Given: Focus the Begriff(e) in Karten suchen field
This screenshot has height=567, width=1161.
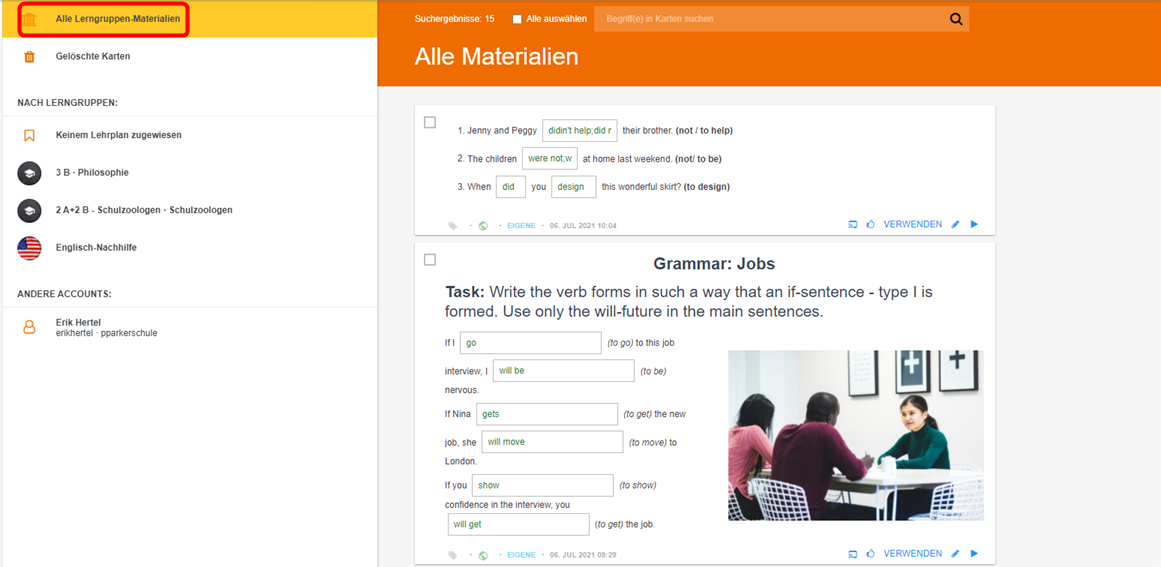Looking at the screenshot, I should [770, 19].
